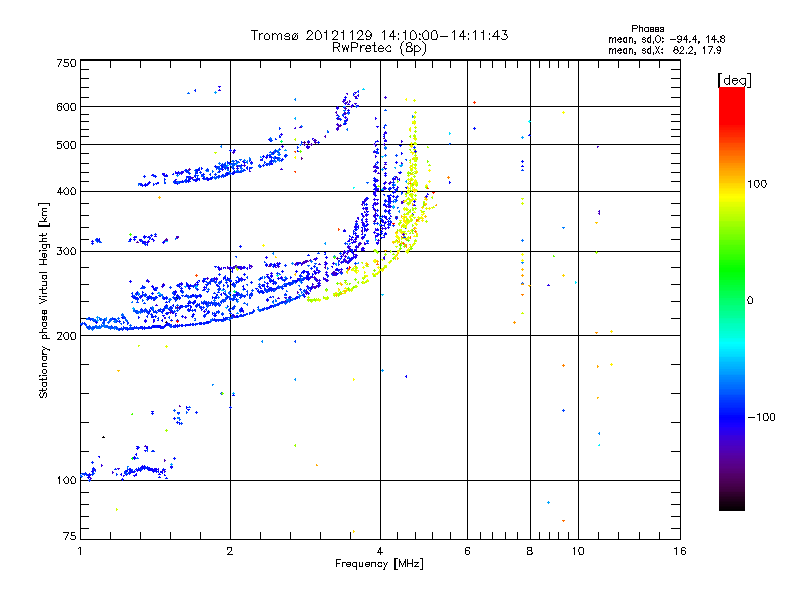The height and width of the screenshot is (600, 800).
Task: Click the x-axis '10' tick label
Action: 578,551
